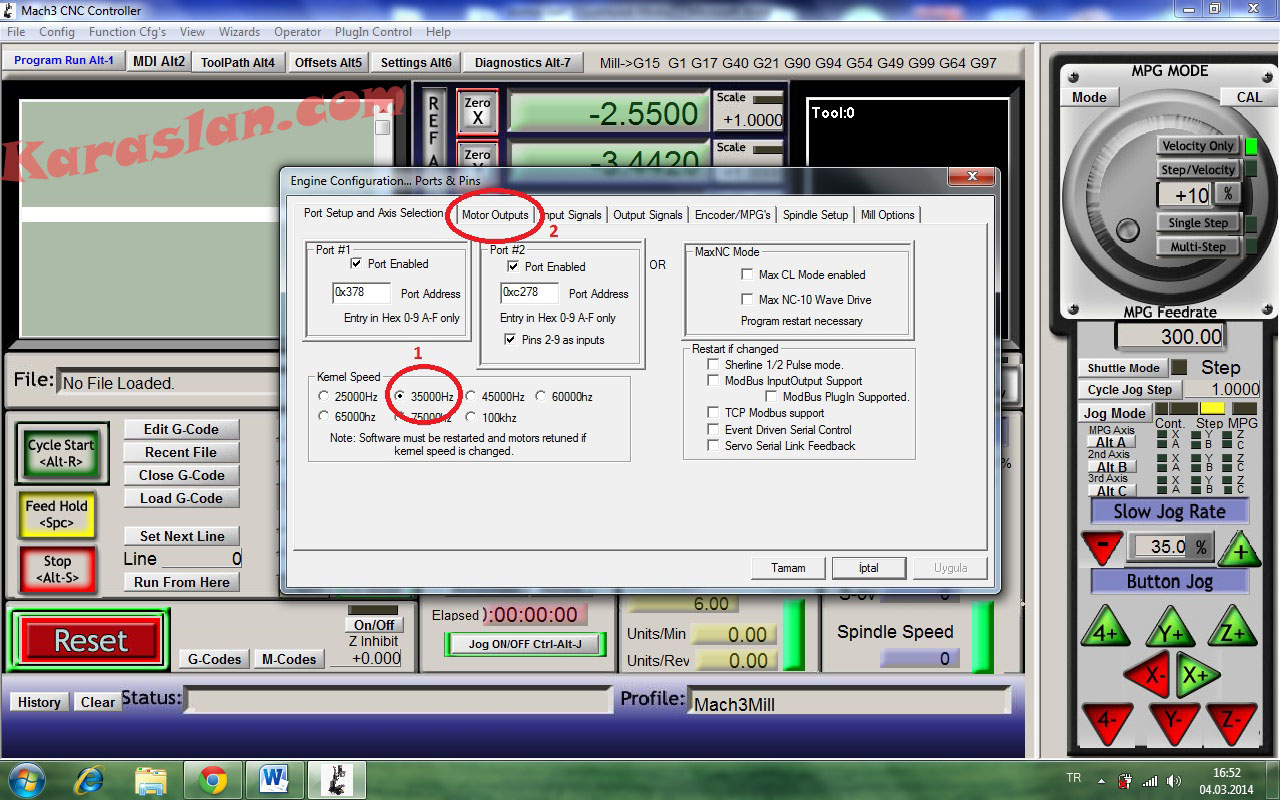
Task: Select 60000hz kernel speed
Action: [x=541, y=397]
